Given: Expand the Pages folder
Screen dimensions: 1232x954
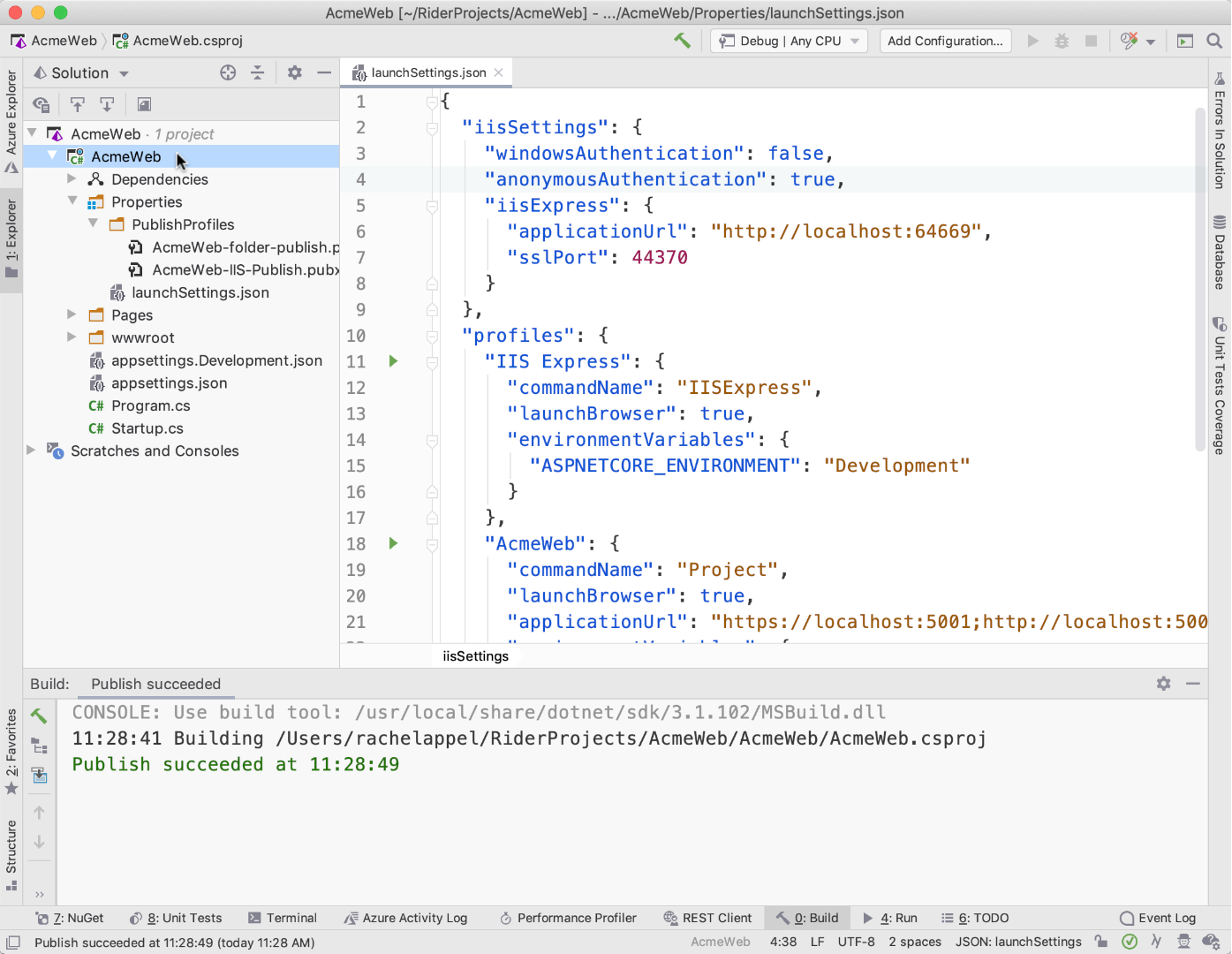Looking at the screenshot, I should (x=72, y=314).
